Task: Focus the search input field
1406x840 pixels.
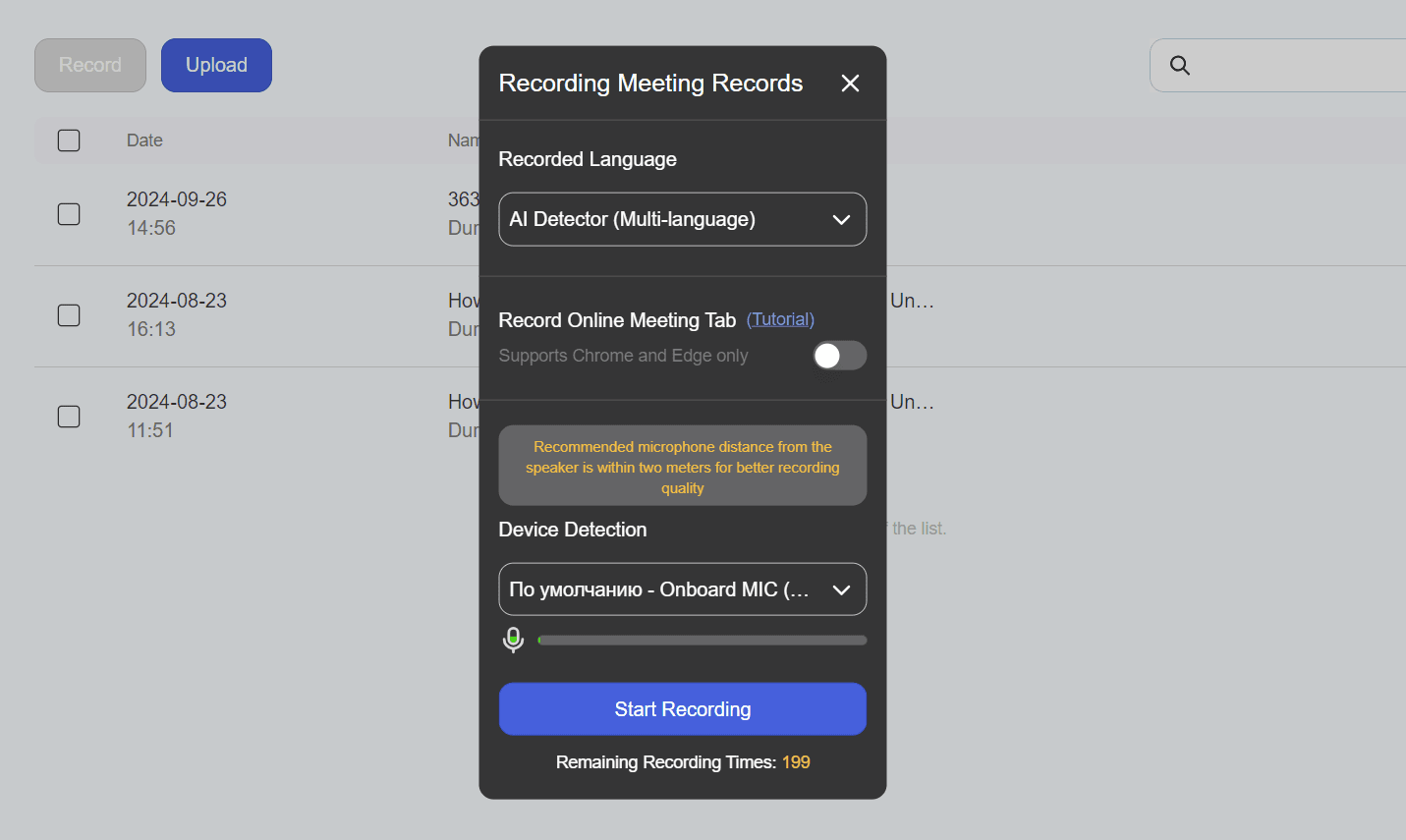Action: pyautogui.click(x=1297, y=66)
